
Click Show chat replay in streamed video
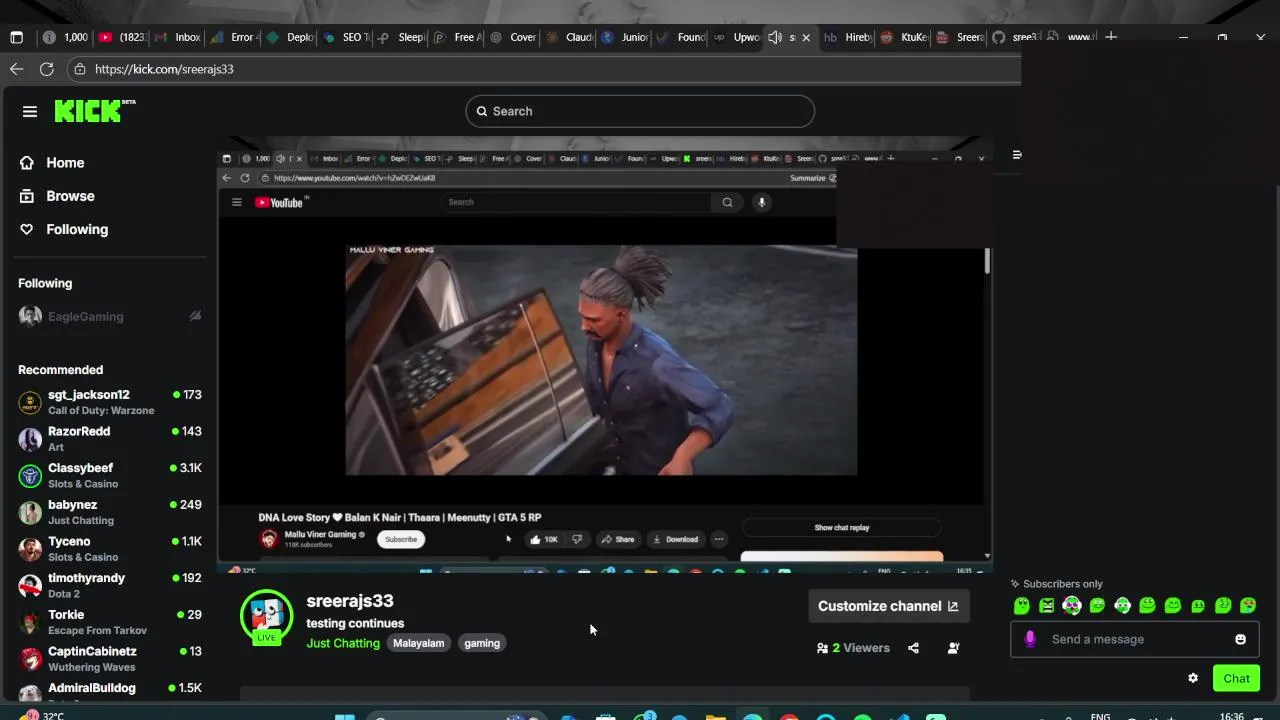[x=841, y=528]
